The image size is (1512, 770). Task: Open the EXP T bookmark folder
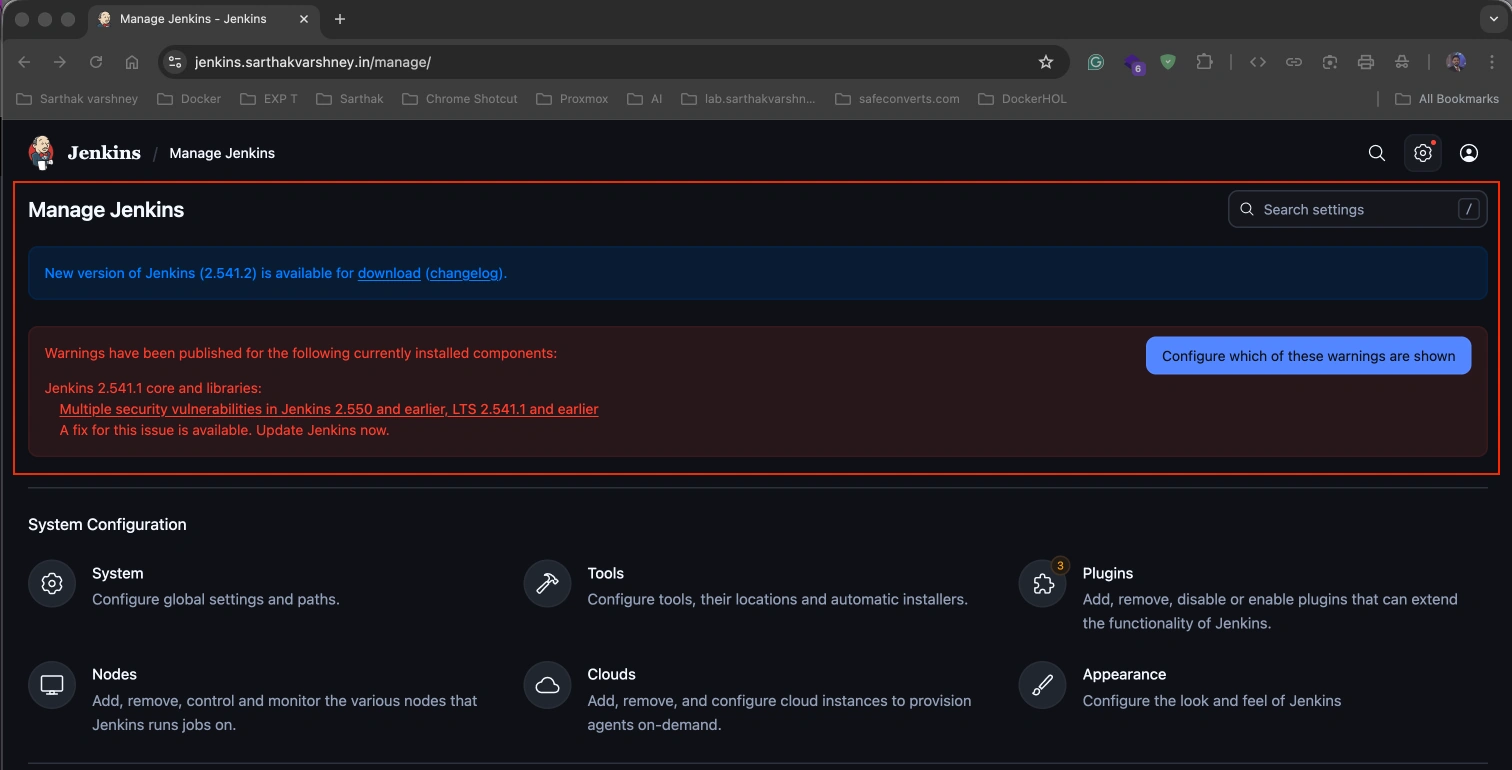(x=270, y=99)
